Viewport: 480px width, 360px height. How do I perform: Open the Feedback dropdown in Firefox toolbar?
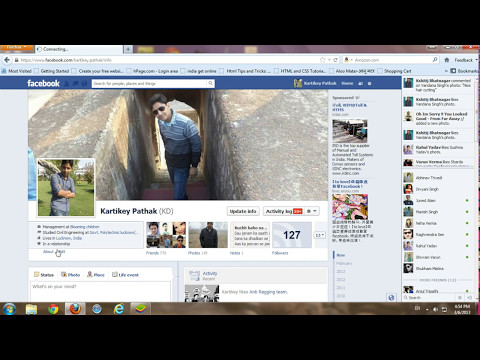(465, 60)
